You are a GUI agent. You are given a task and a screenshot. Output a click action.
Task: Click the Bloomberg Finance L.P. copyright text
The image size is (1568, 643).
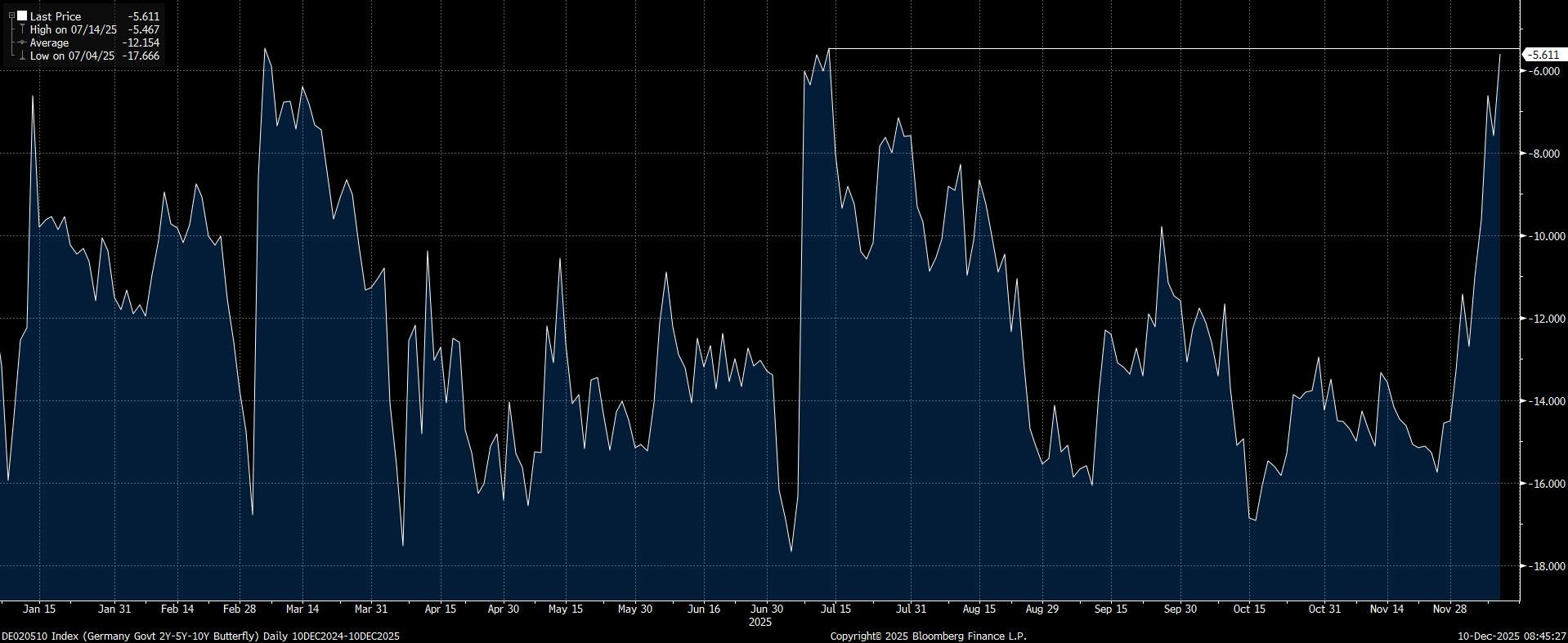coord(928,636)
